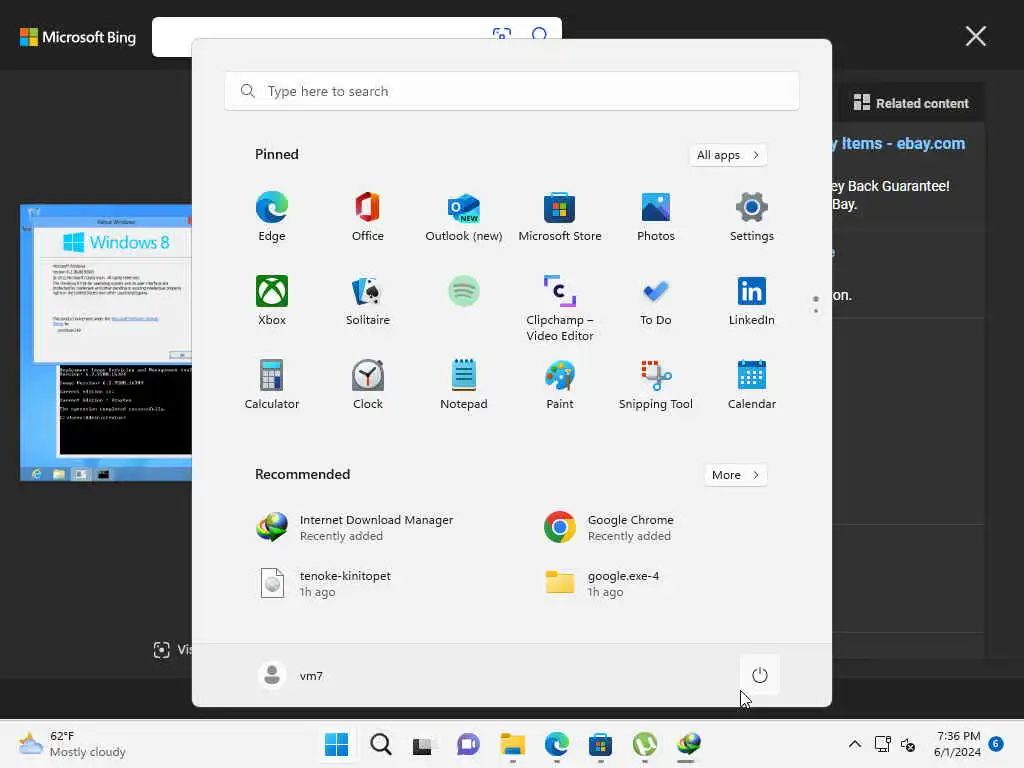Show hidden system tray icons
Viewport: 1024px width, 768px height.
[x=854, y=744]
